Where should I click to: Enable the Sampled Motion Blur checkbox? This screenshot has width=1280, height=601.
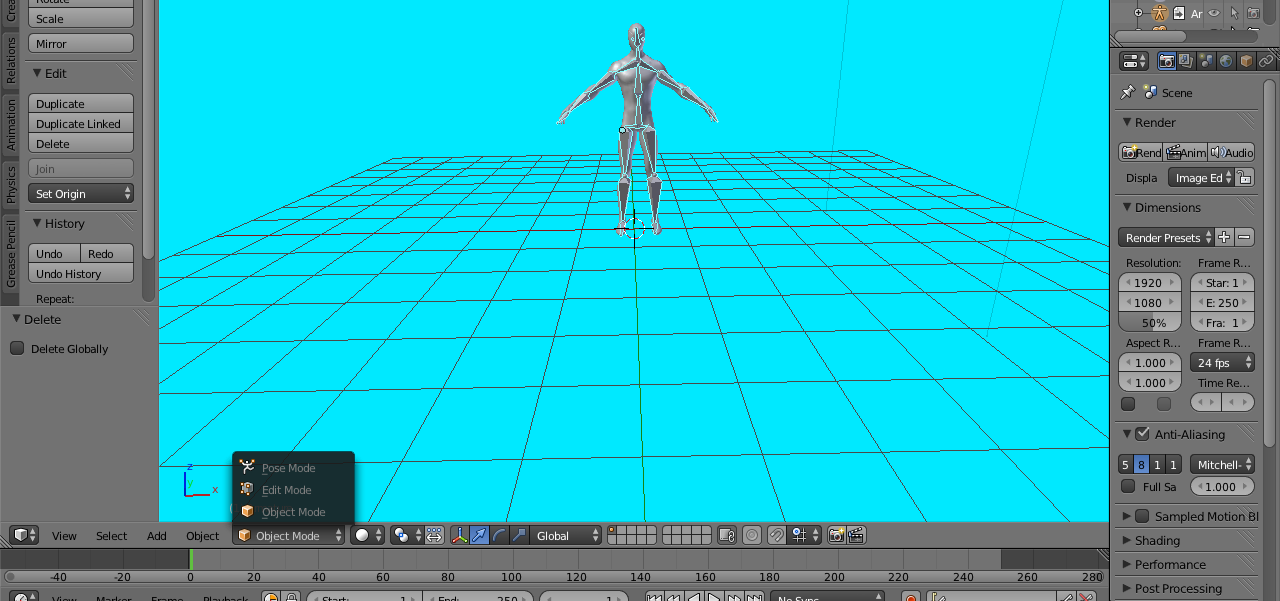click(1142, 516)
